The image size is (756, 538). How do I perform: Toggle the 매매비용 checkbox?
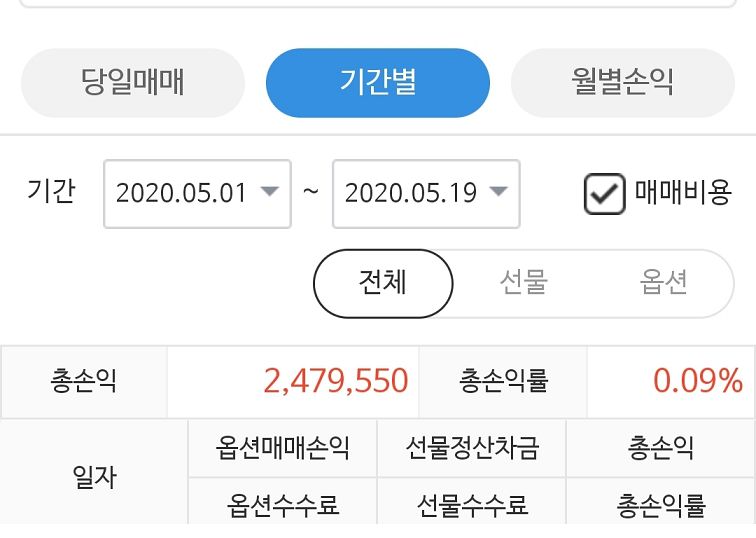click(x=604, y=194)
